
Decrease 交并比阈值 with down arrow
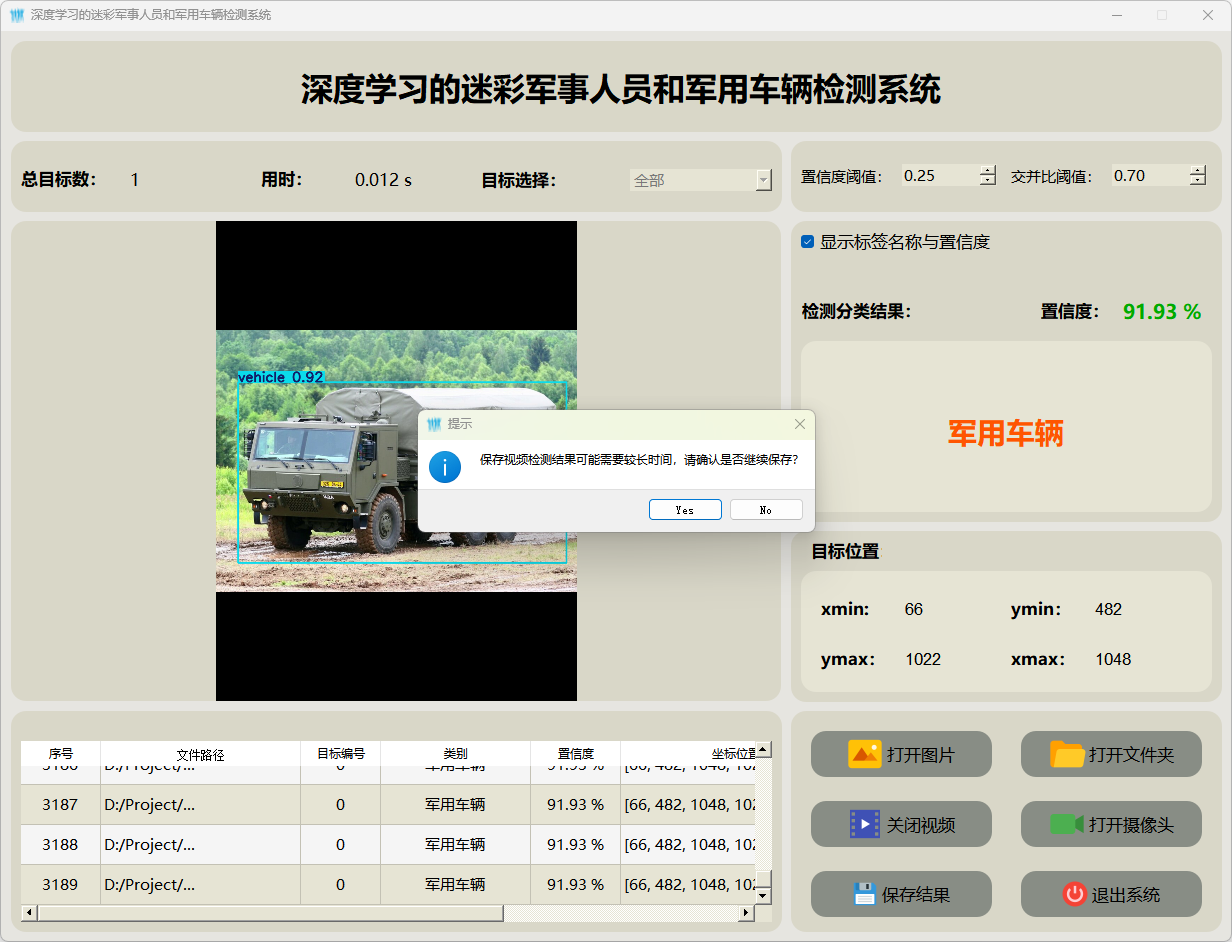(x=1198, y=181)
